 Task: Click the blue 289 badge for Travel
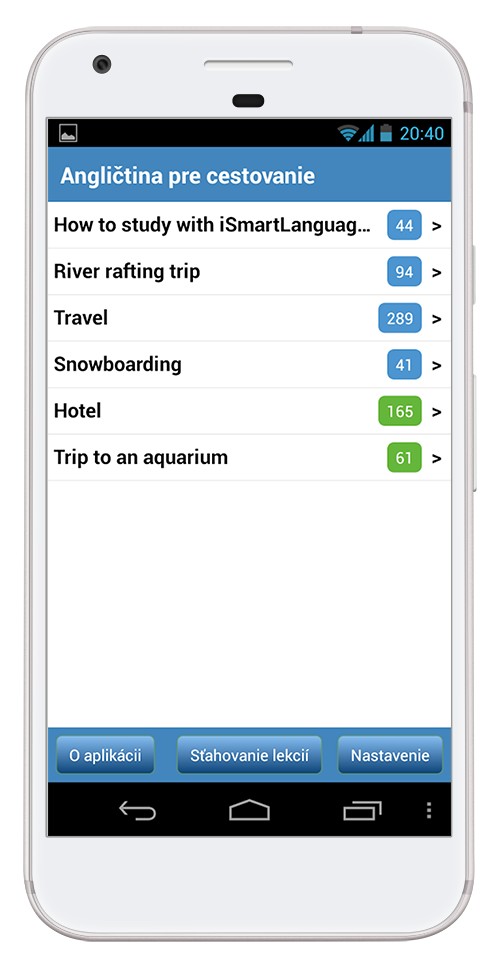400,318
